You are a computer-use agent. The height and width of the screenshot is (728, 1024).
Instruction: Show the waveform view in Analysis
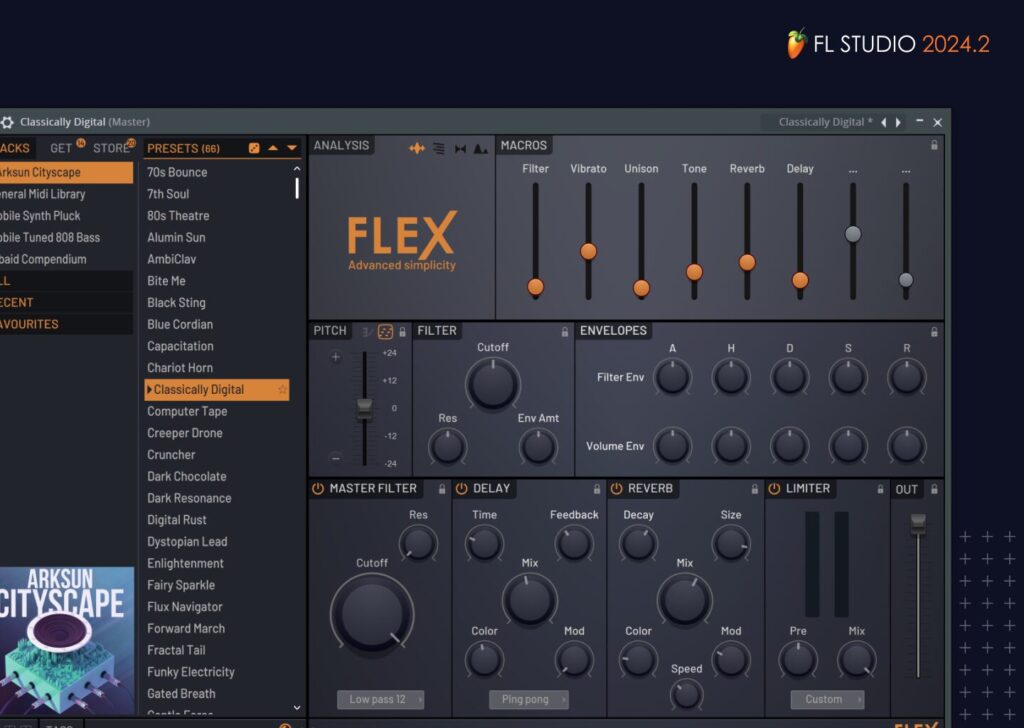(417, 148)
